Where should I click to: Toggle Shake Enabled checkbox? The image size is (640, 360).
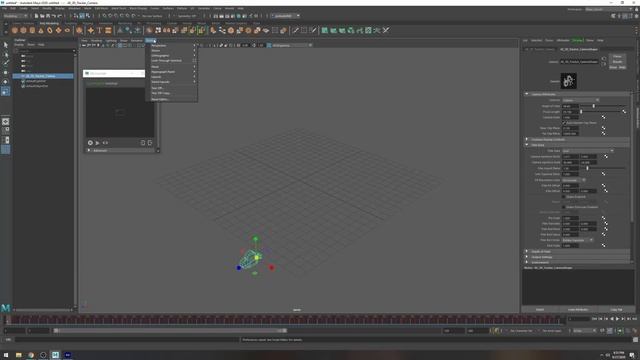click(564, 197)
